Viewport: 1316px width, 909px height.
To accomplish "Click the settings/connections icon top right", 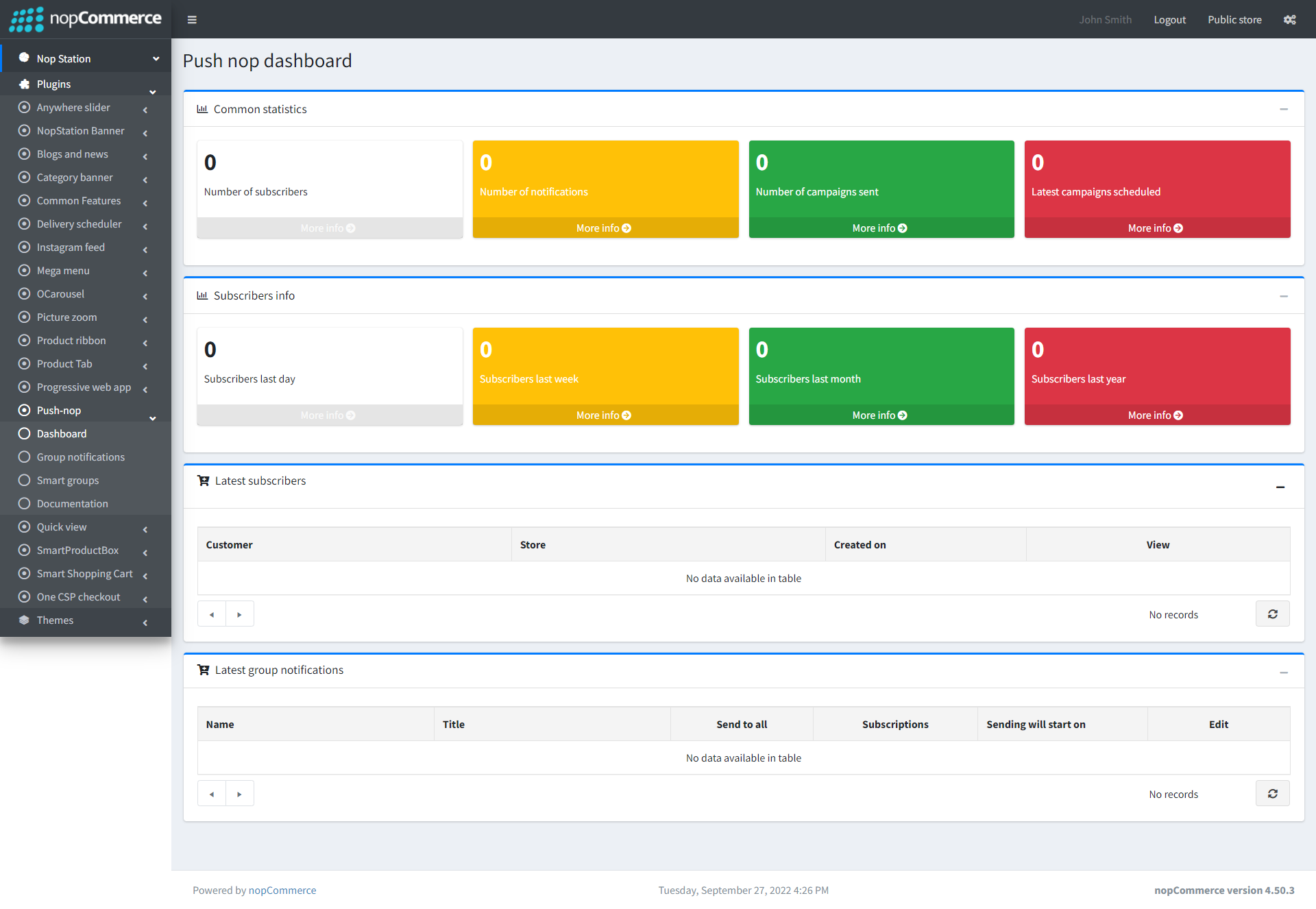I will pos(1290,19).
